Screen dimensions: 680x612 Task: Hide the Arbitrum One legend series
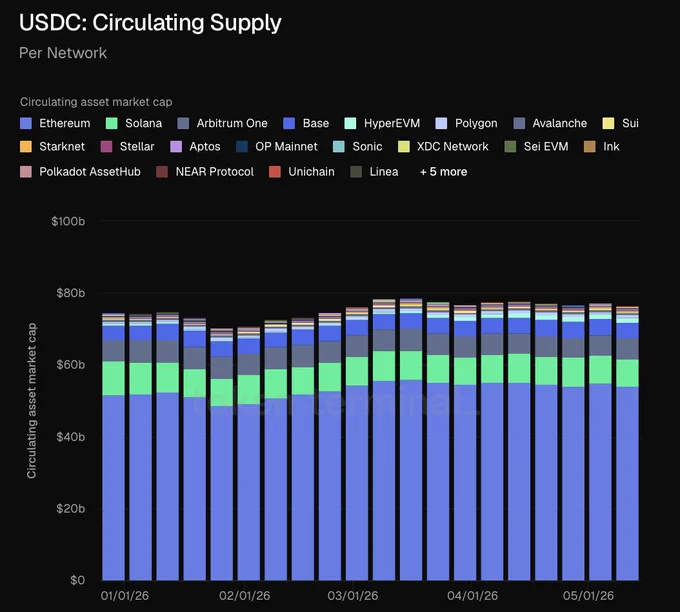point(222,123)
